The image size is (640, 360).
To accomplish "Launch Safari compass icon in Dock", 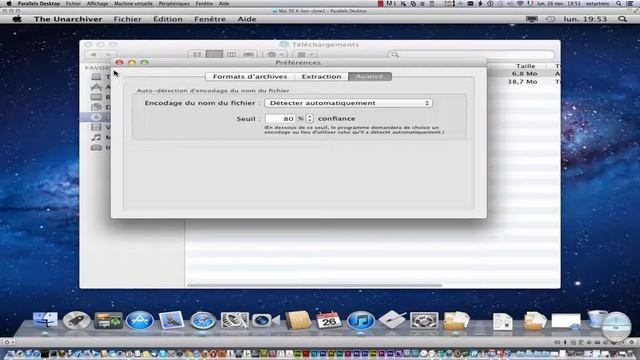I will click(x=202, y=320).
